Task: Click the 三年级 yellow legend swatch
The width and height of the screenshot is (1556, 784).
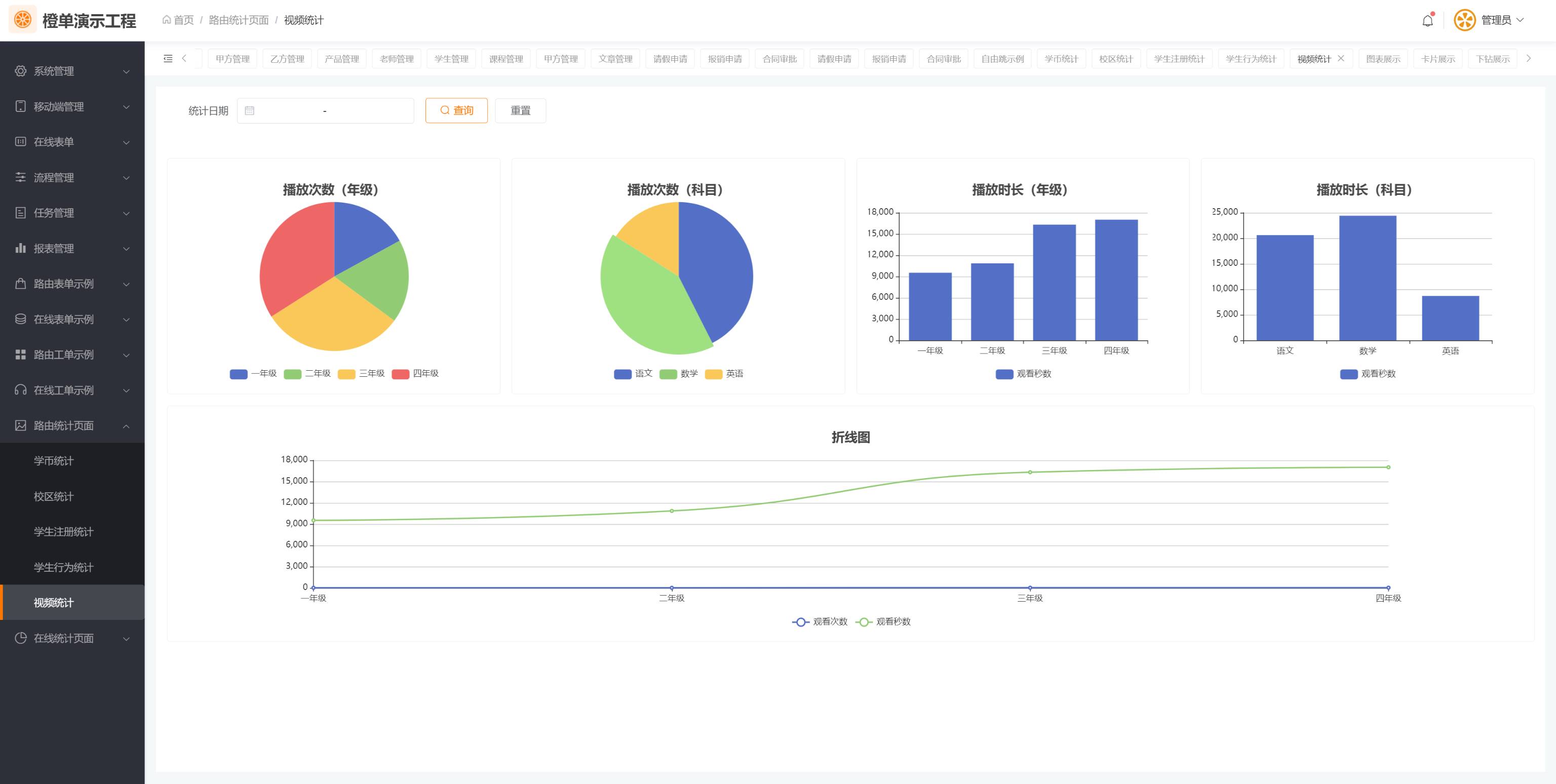Action: 347,374
